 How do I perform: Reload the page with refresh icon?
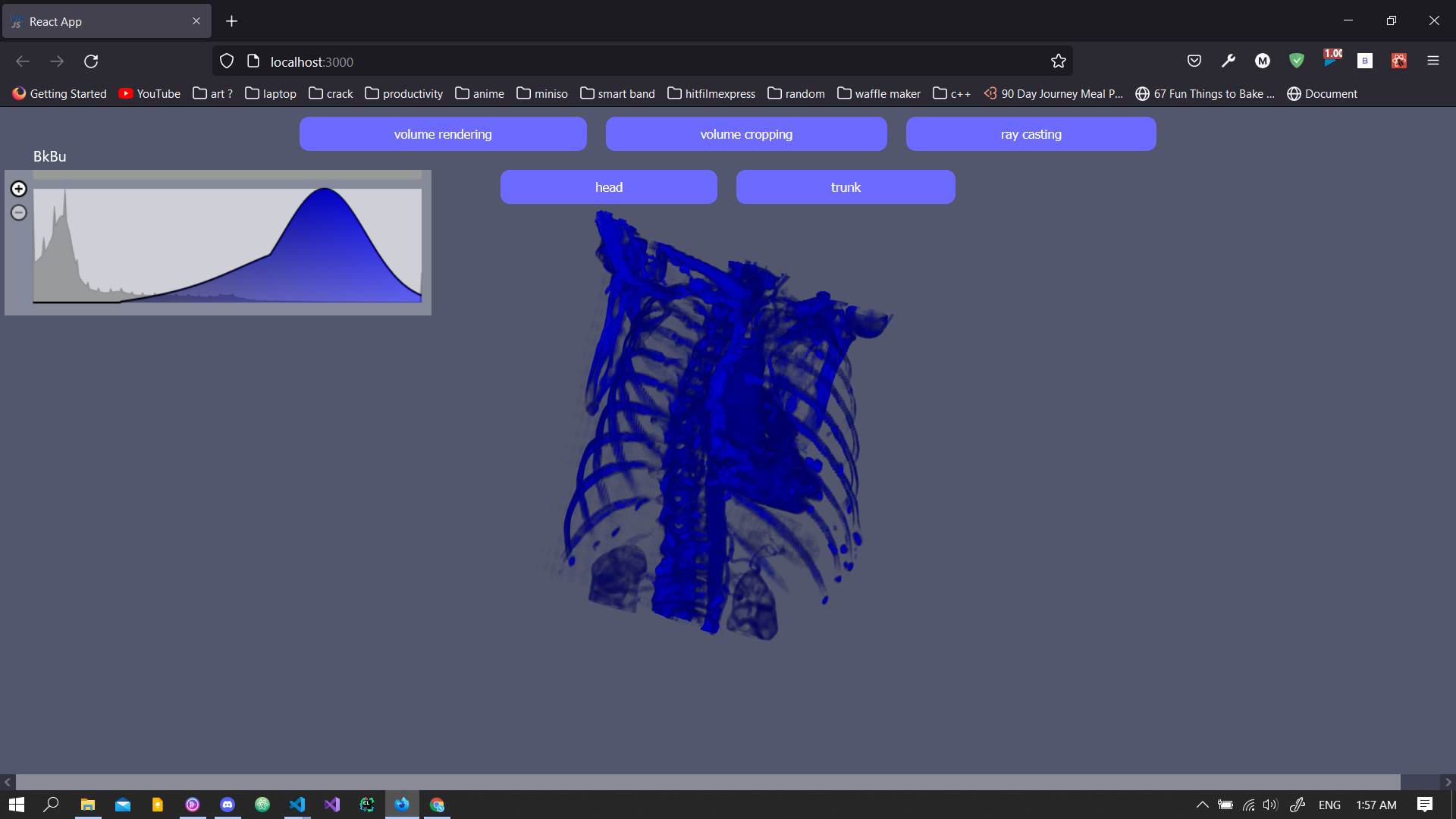tap(91, 61)
